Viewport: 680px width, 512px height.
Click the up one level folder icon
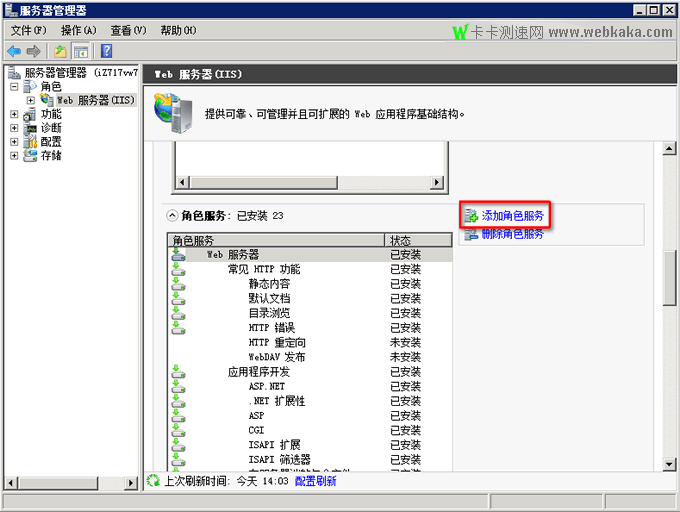coord(61,51)
